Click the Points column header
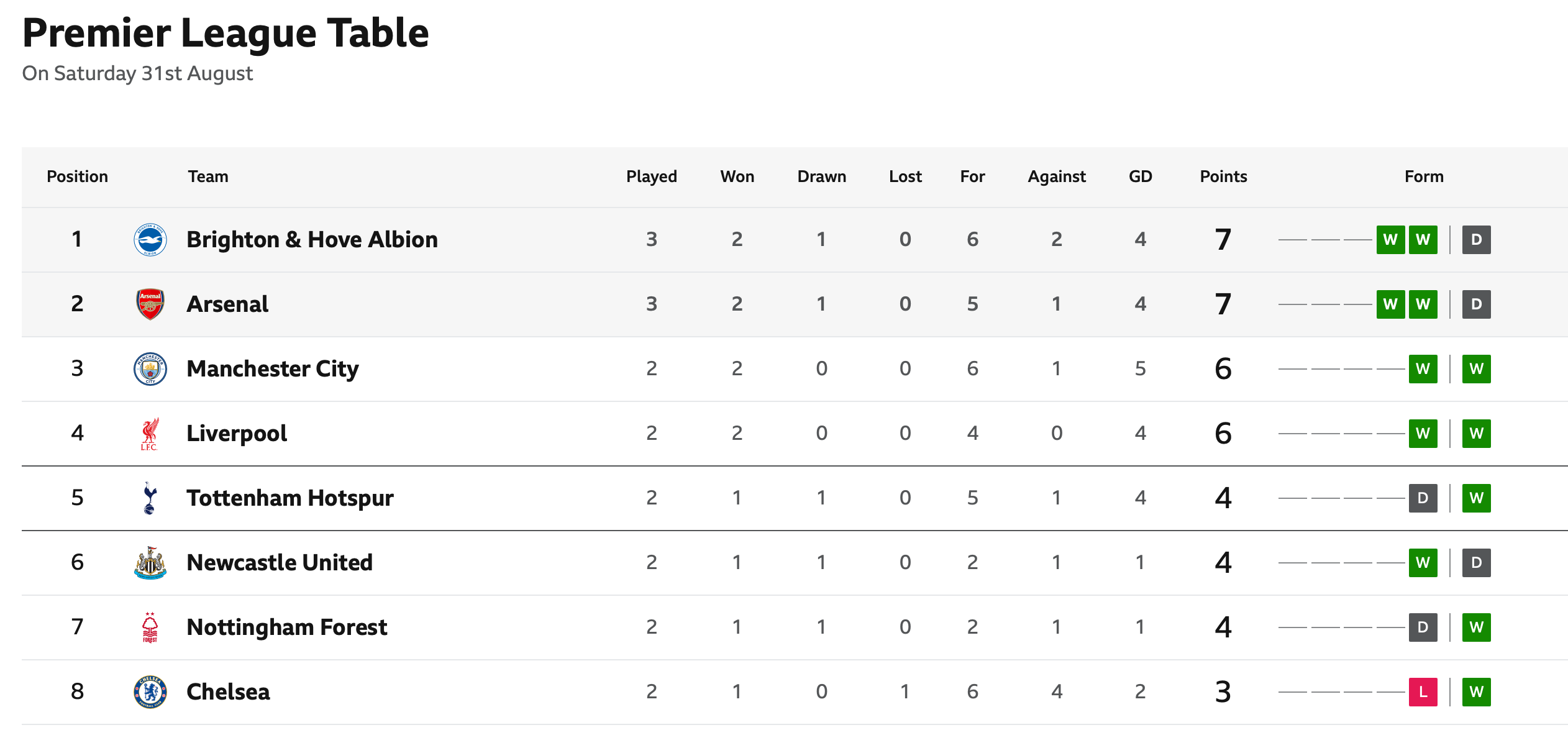 coord(1223,176)
